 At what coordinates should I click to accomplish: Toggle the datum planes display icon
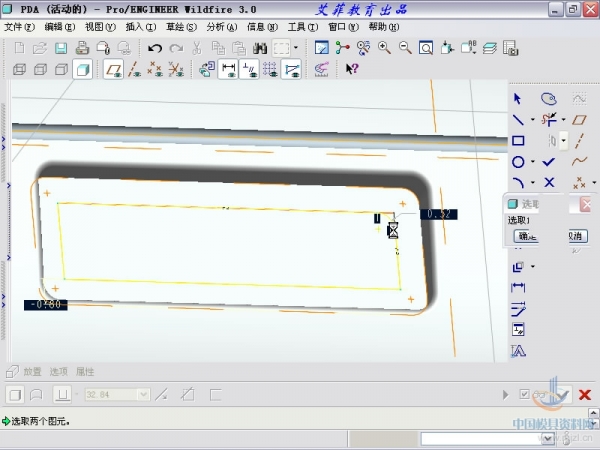click(x=114, y=69)
